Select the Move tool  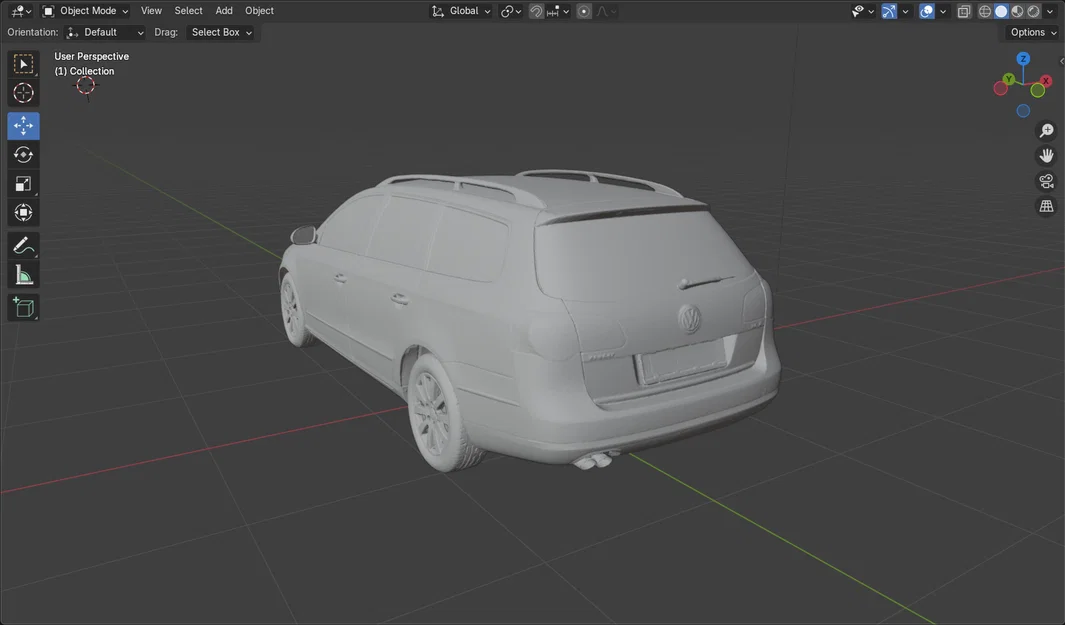(x=22, y=125)
